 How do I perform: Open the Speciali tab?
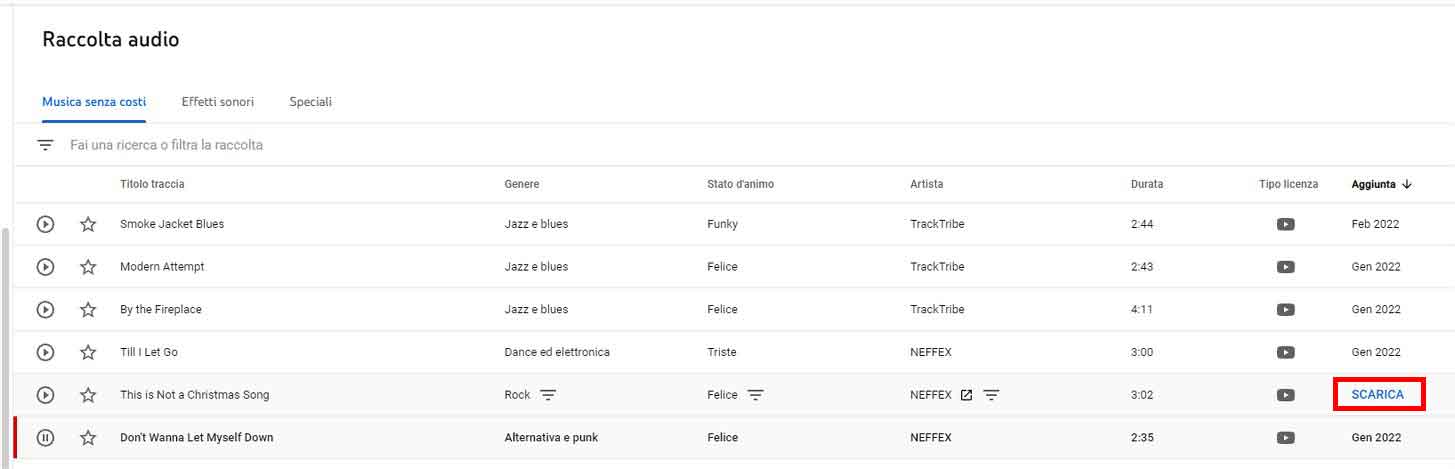click(310, 102)
